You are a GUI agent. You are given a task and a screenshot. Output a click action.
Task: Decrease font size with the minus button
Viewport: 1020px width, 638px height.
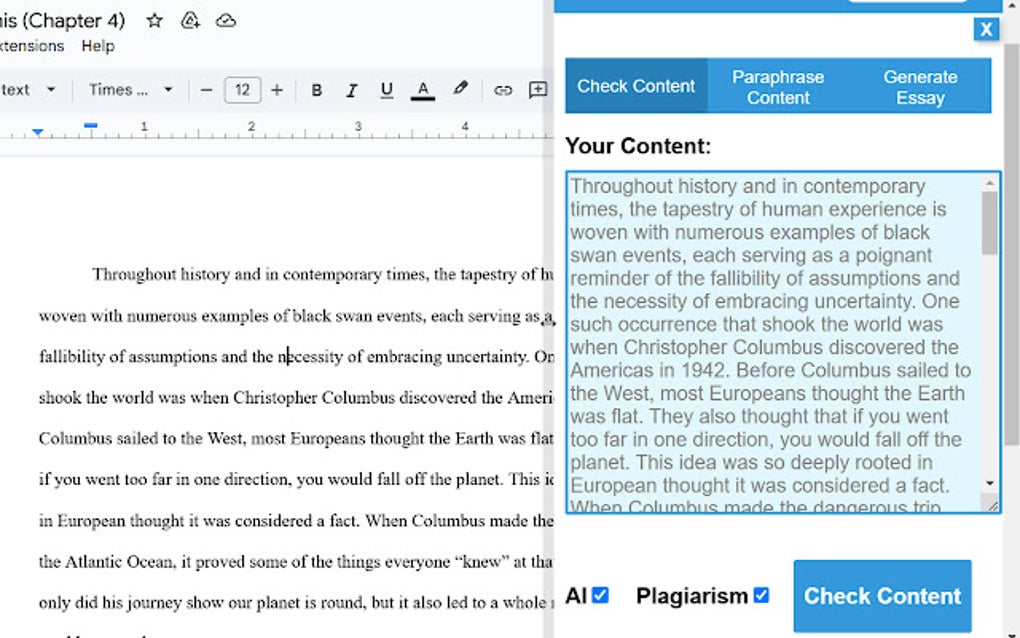(x=206, y=90)
